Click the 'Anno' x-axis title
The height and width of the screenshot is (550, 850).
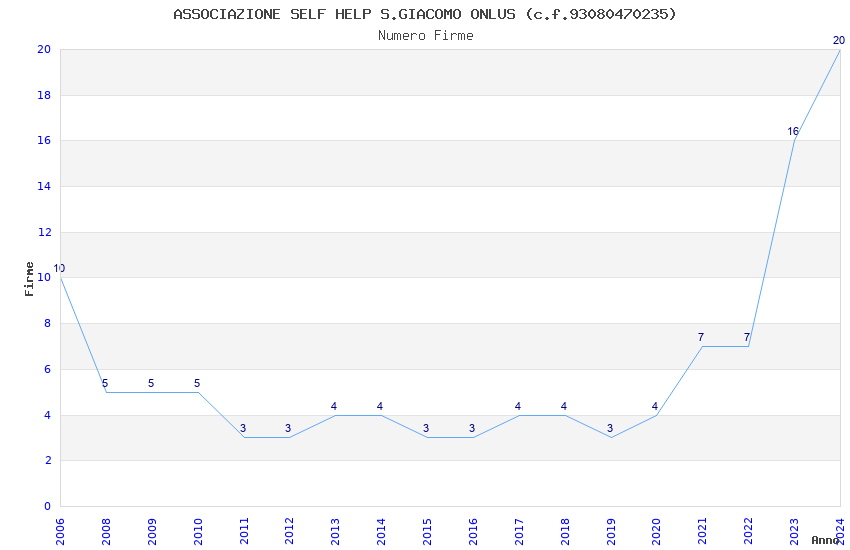824,540
